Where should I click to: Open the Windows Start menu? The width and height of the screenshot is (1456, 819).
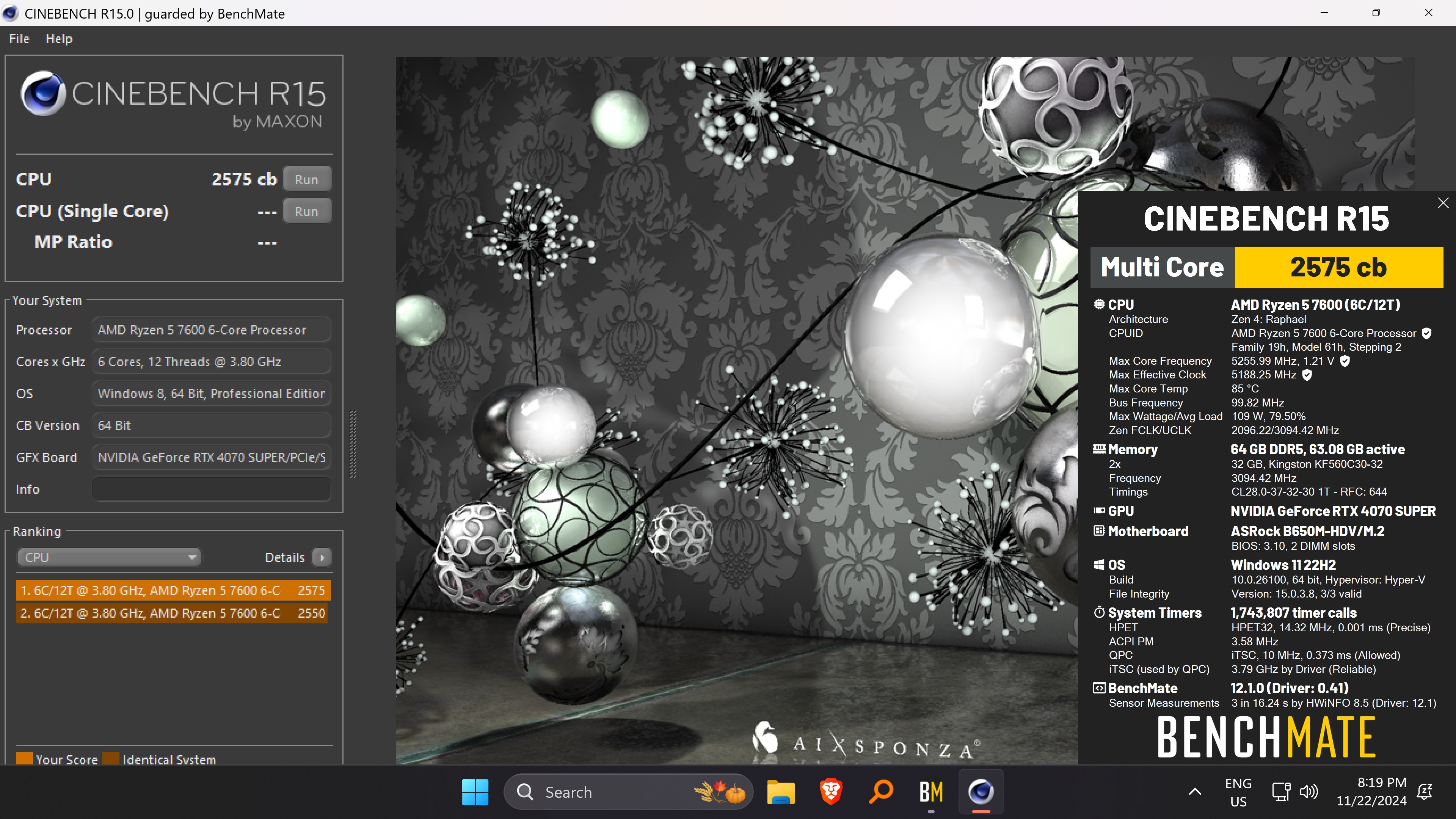pos(475,792)
